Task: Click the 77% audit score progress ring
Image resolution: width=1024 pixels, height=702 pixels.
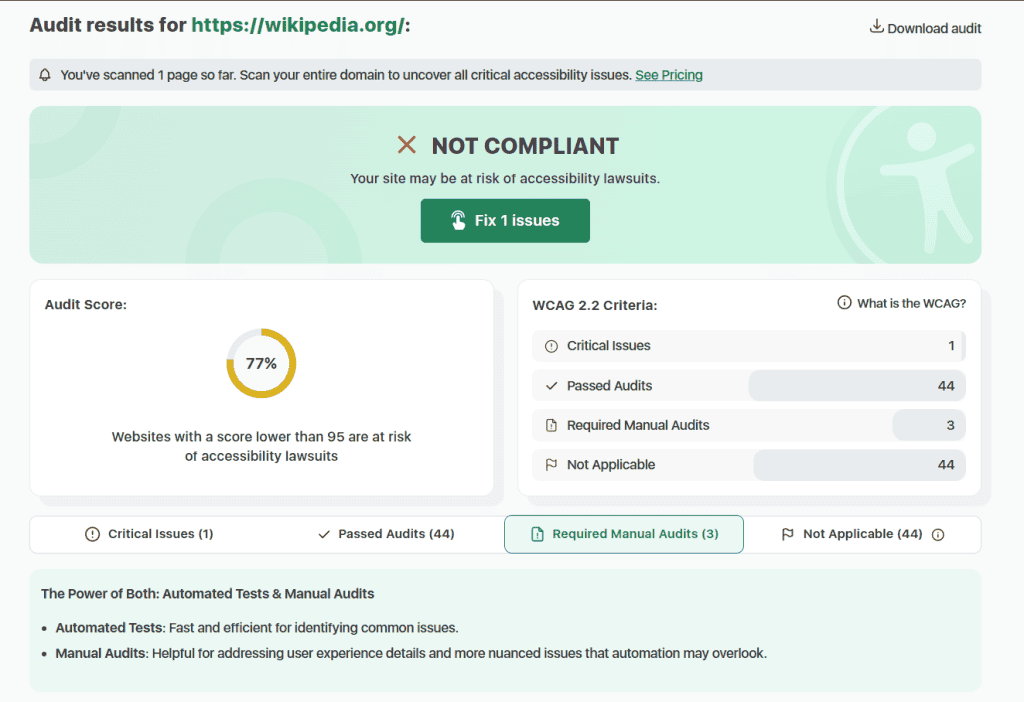Action: pyautogui.click(x=261, y=363)
